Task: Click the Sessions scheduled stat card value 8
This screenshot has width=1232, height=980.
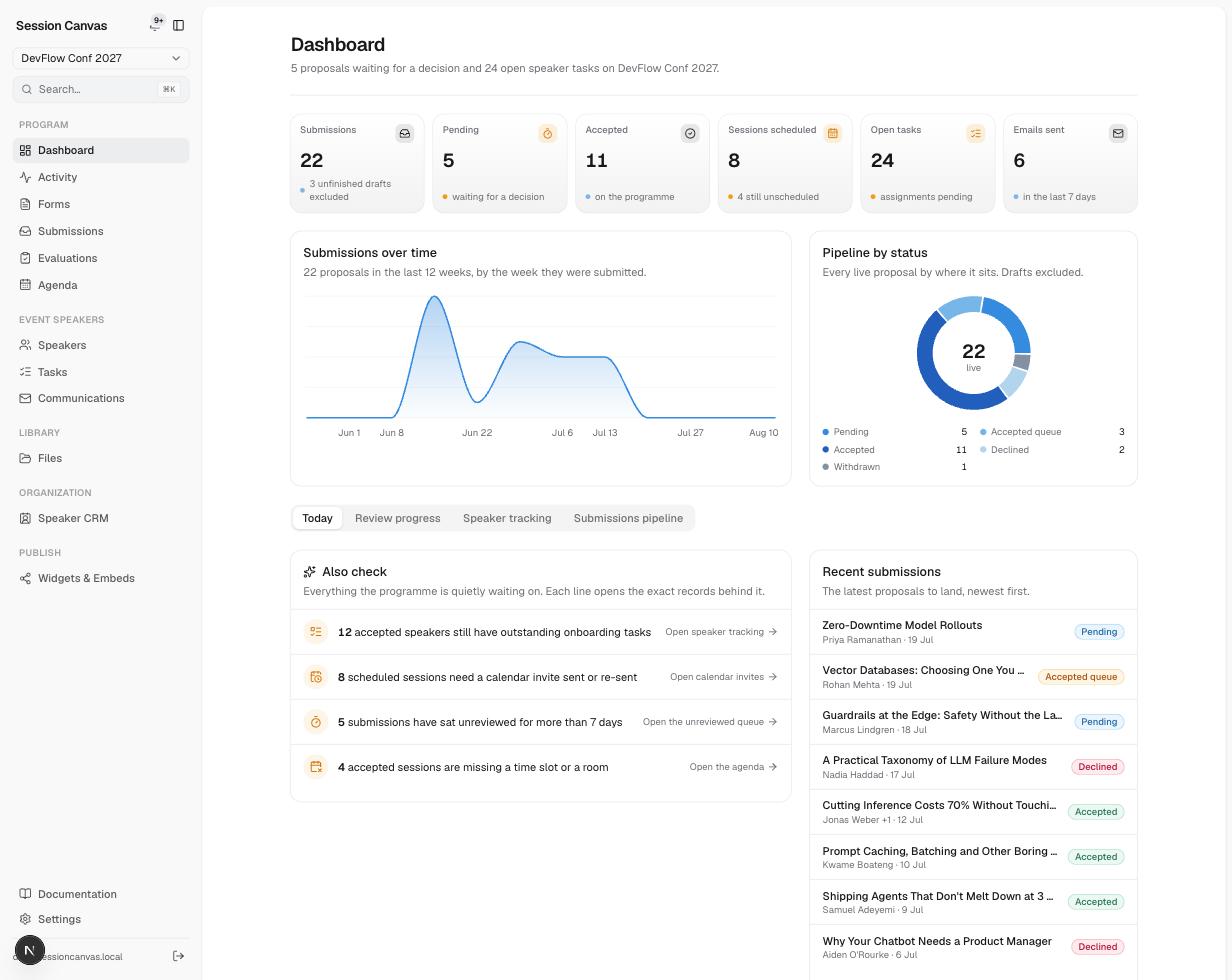Action: click(734, 161)
